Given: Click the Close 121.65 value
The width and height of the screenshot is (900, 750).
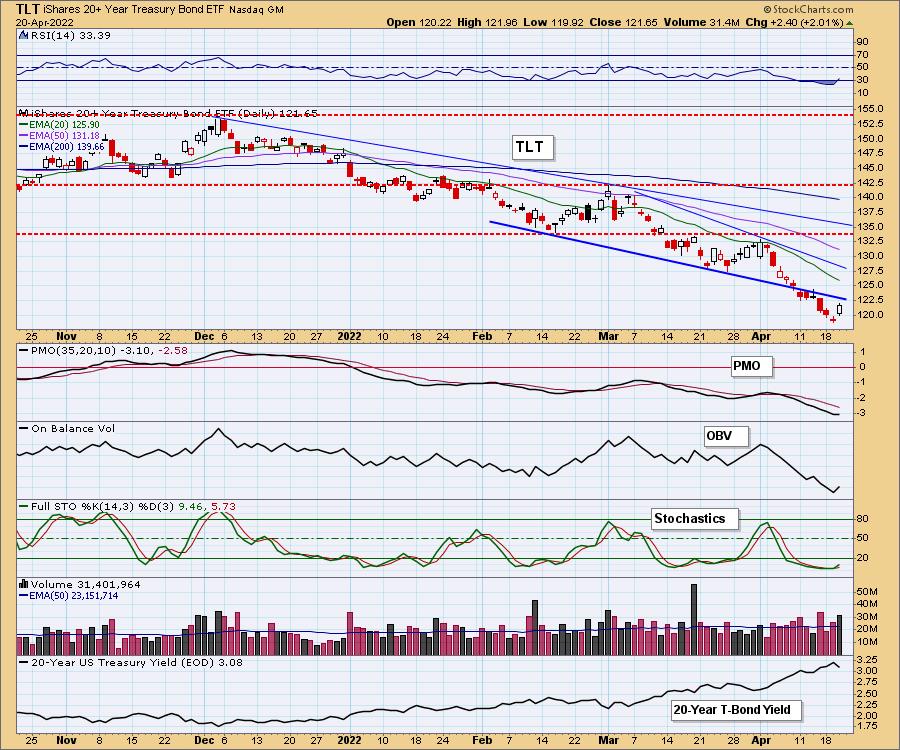Looking at the screenshot, I should [x=624, y=22].
